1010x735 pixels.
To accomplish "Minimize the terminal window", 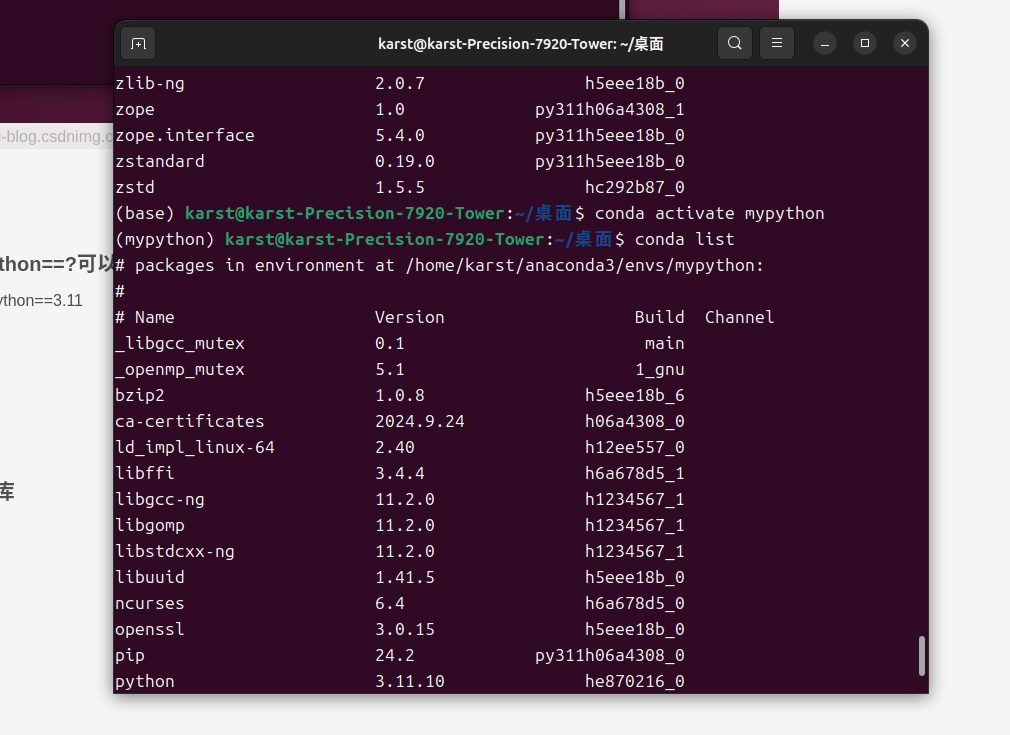I will [824, 44].
